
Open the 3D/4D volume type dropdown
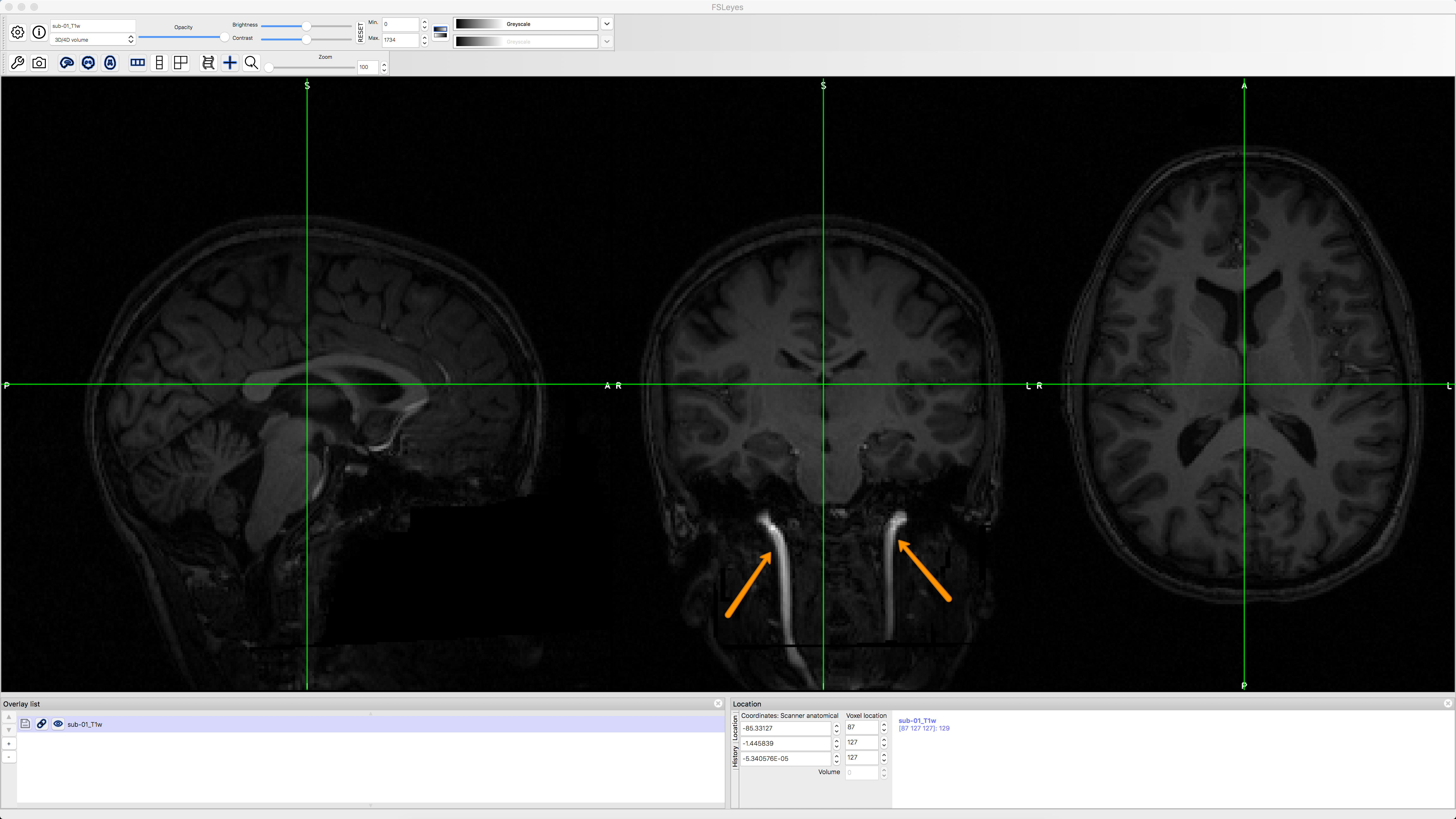pos(93,39)
